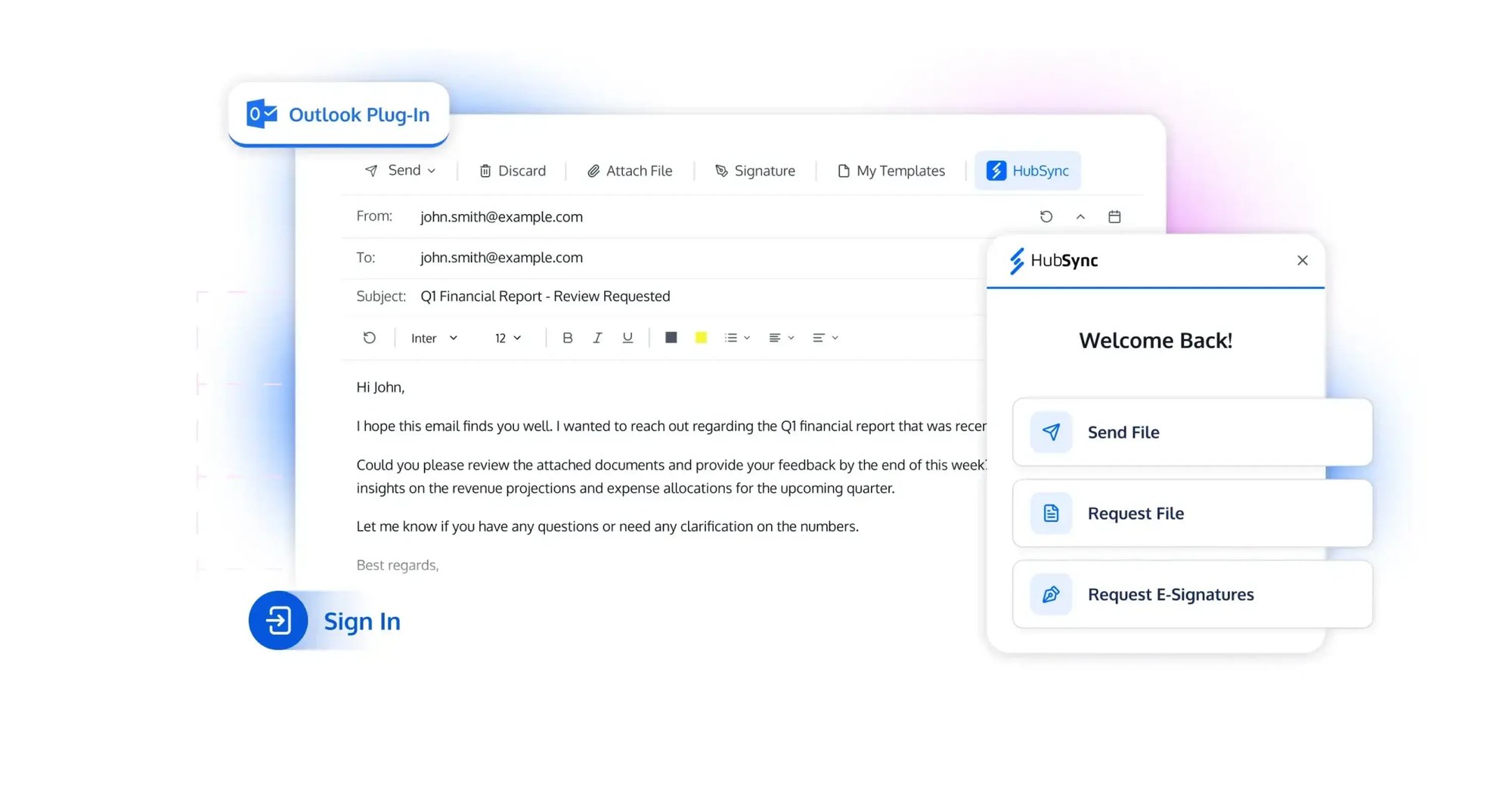Pick the yellow highlight color swatch
1512x806 pixels.
(x=700, y=338)
